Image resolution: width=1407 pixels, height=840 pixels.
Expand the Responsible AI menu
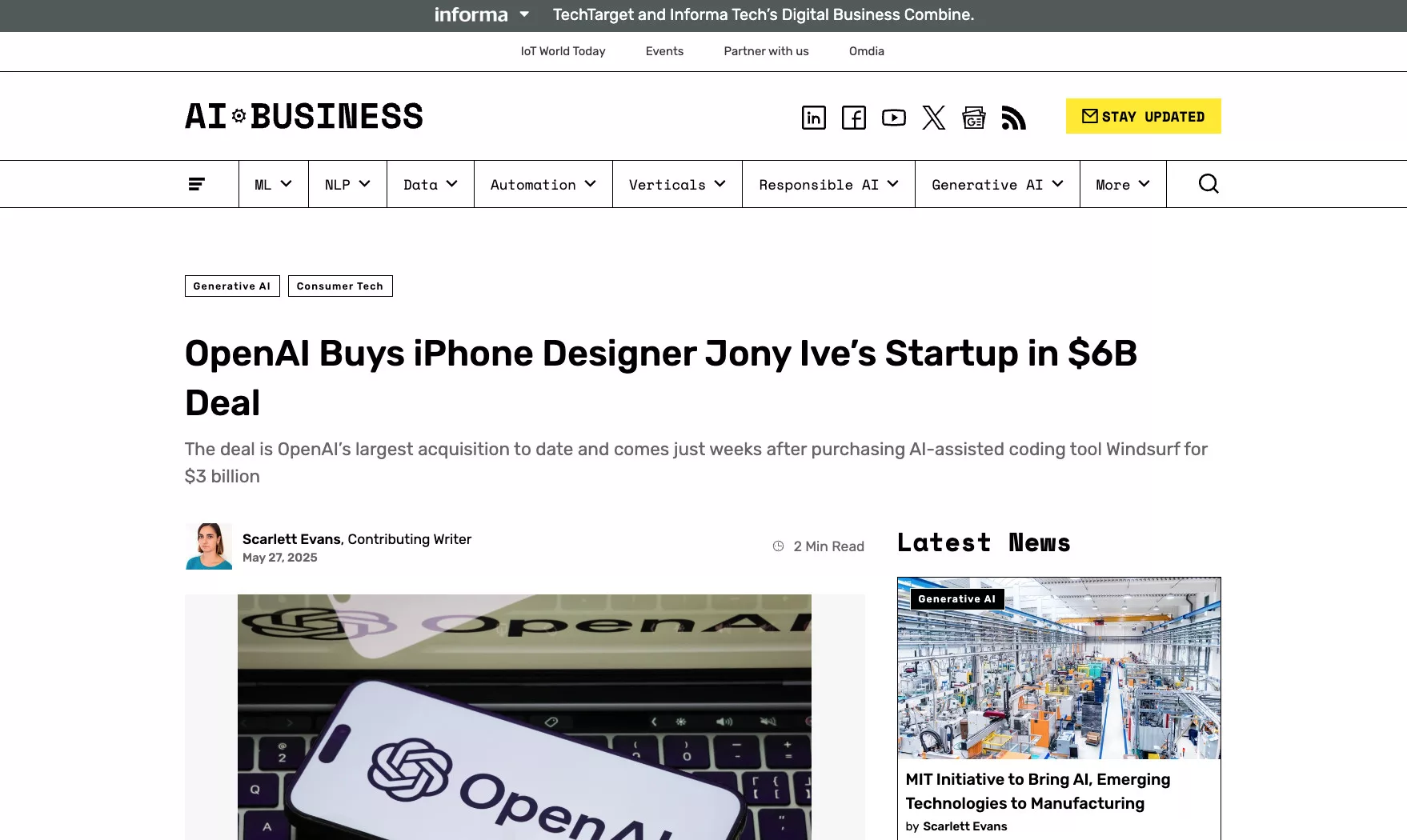[828, 184]
